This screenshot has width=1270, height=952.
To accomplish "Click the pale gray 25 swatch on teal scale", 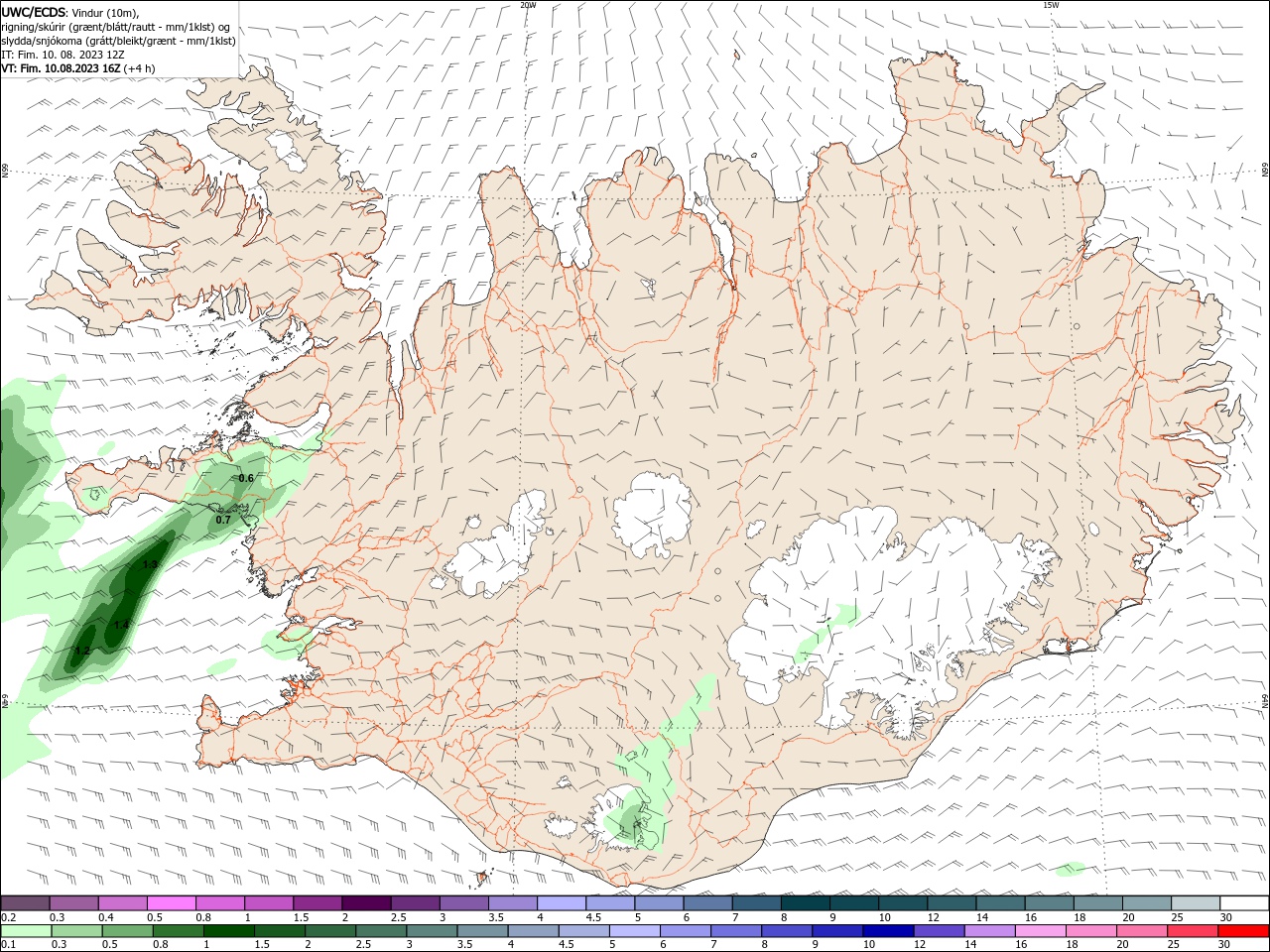I will 1195,902.
